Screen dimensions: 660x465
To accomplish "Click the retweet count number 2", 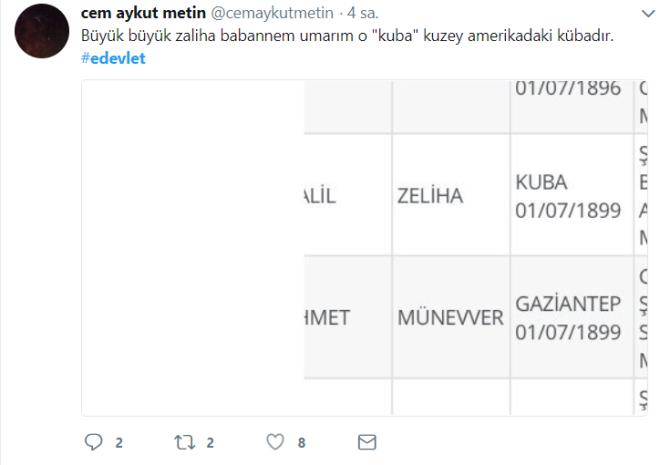I will 210,442.
